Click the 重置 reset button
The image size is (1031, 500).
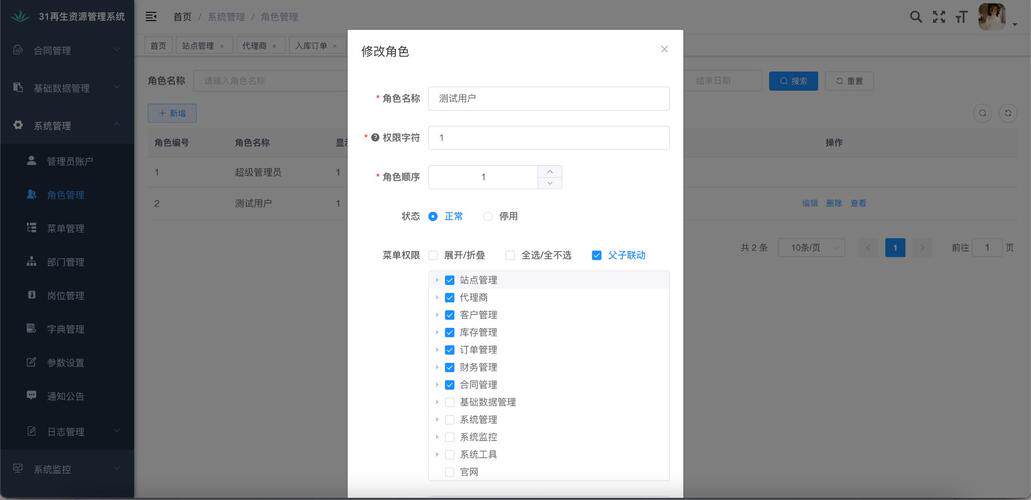(x=850, y=81)
